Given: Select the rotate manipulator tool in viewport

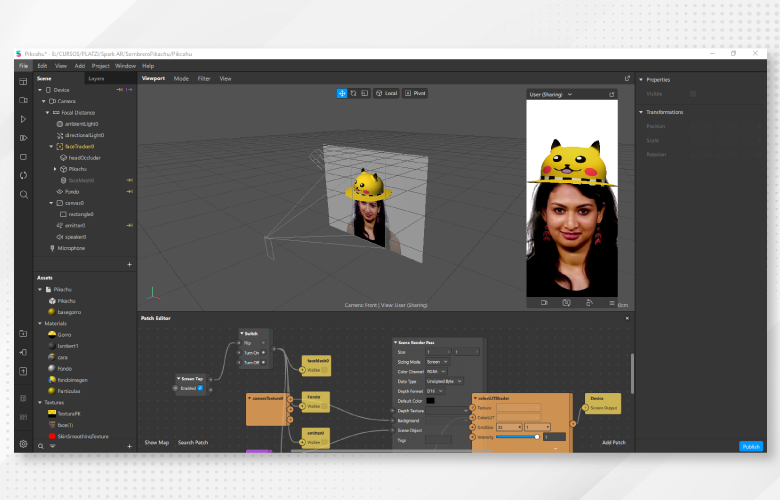Looking at the screenshot, I should coord(353,93).
